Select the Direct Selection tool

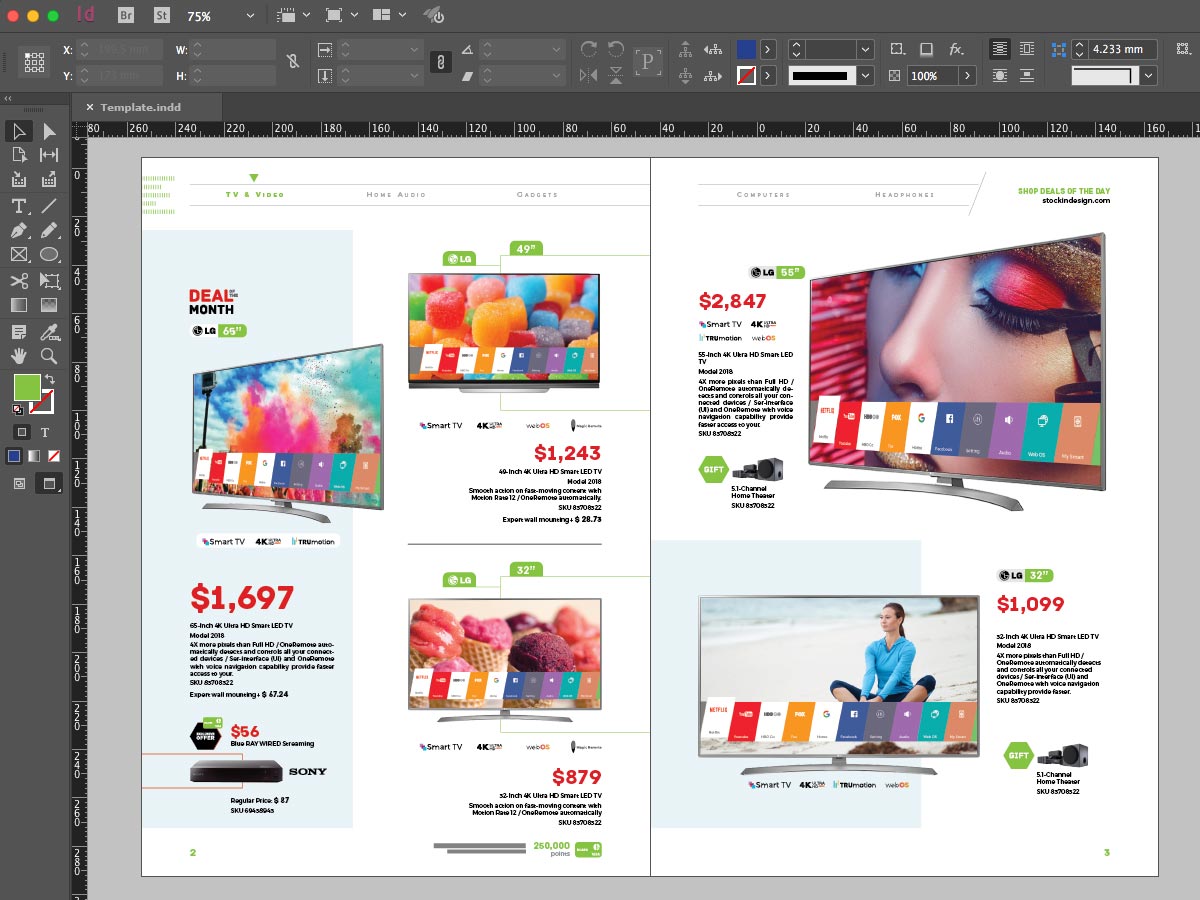pyautogui.click(x=49, y=131)
